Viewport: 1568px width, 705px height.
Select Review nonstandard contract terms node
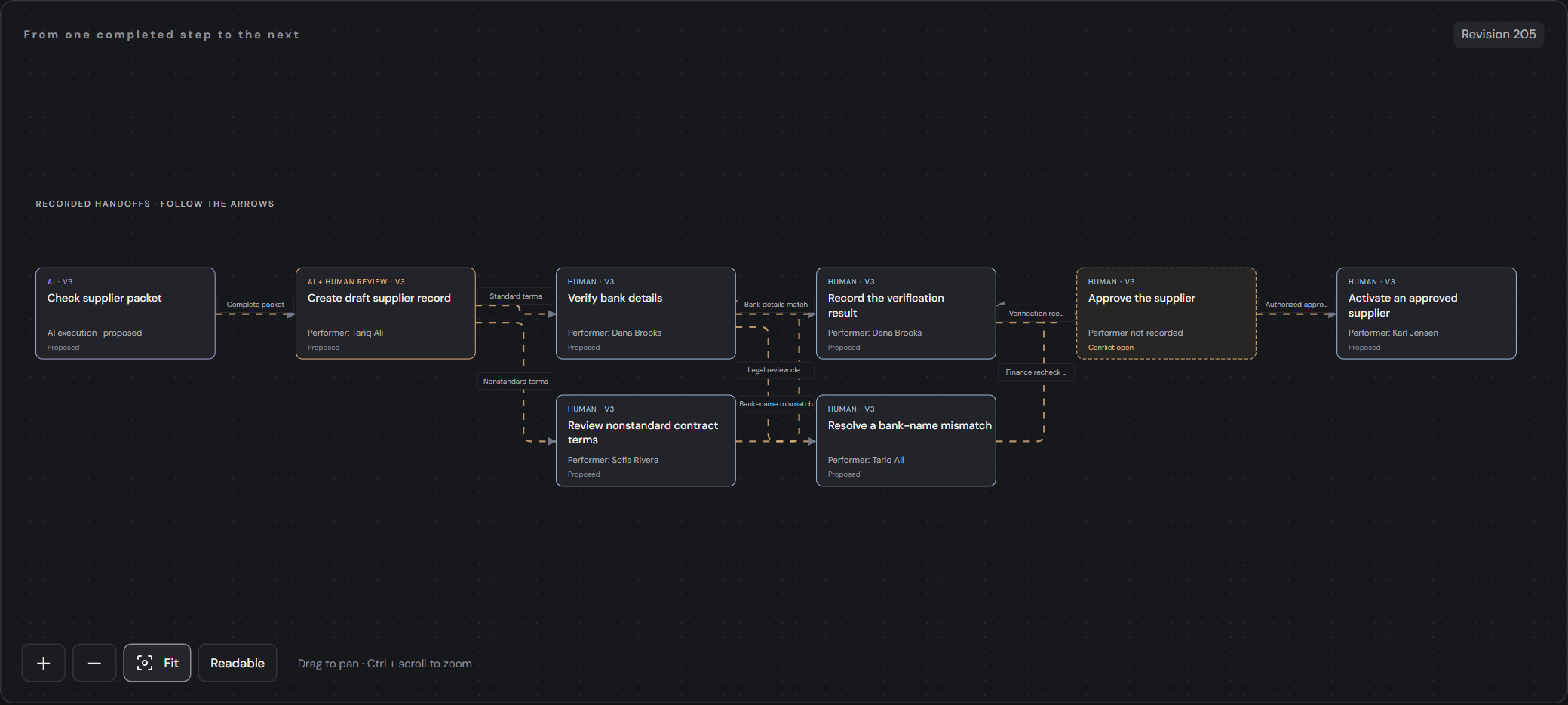(646, 440)
